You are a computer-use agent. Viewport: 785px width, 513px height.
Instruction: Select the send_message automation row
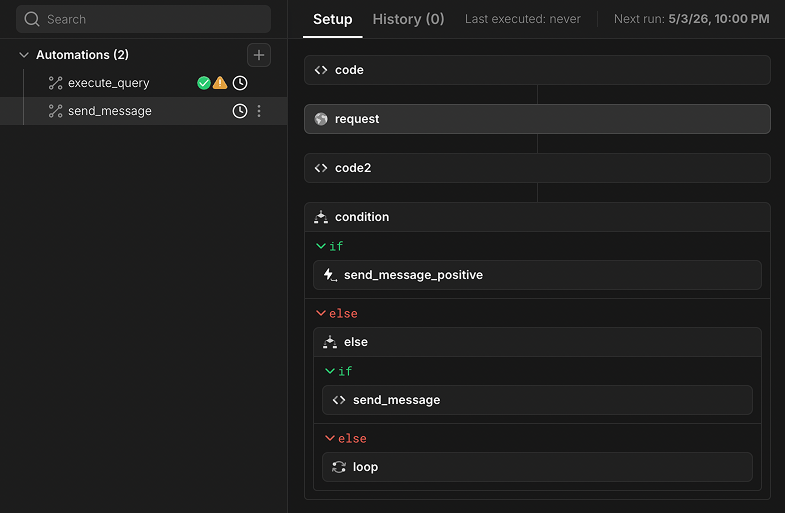pyautogui.click(x=143, y=111)
